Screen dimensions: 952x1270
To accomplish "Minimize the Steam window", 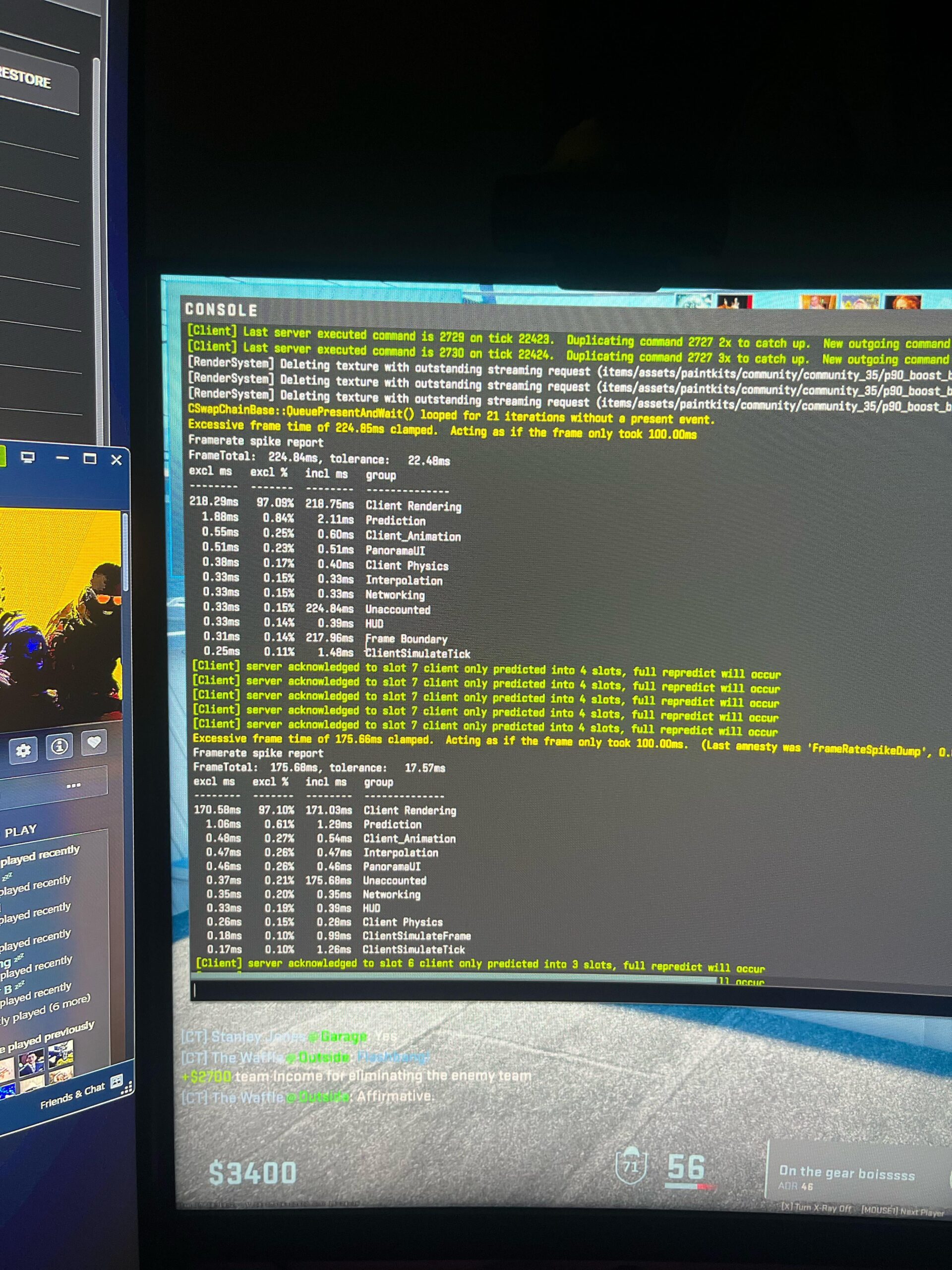I will pyautogui.click(x=63, y=457).
